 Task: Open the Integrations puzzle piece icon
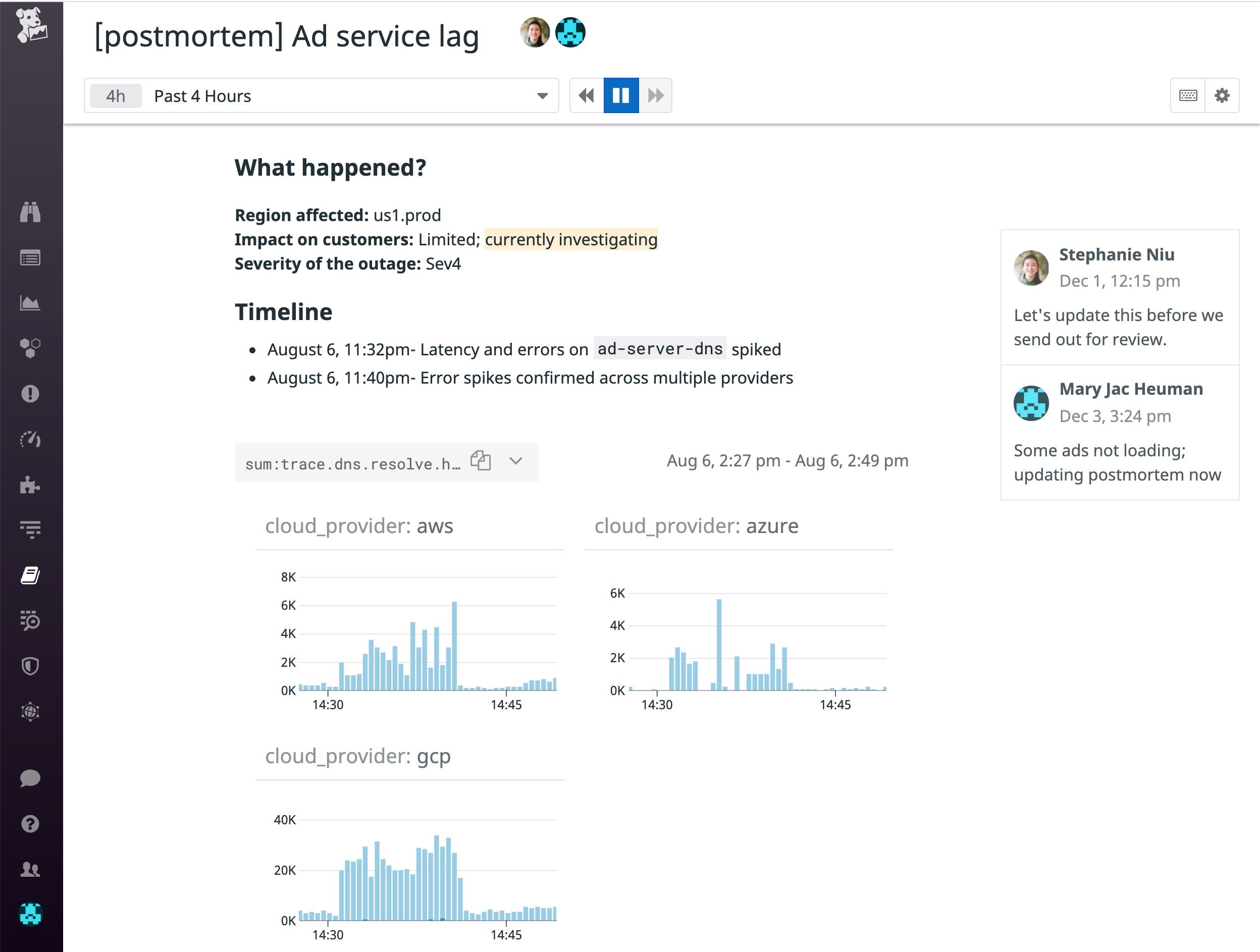click(30, 485)
